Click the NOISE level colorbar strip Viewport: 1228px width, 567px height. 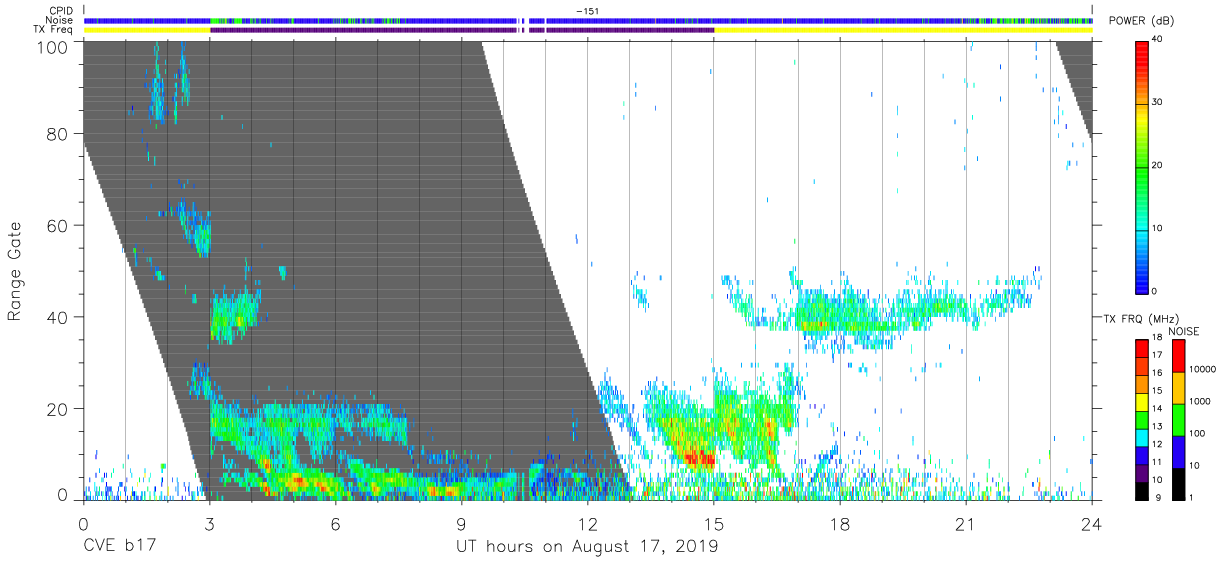click(x=1178, y=420)
